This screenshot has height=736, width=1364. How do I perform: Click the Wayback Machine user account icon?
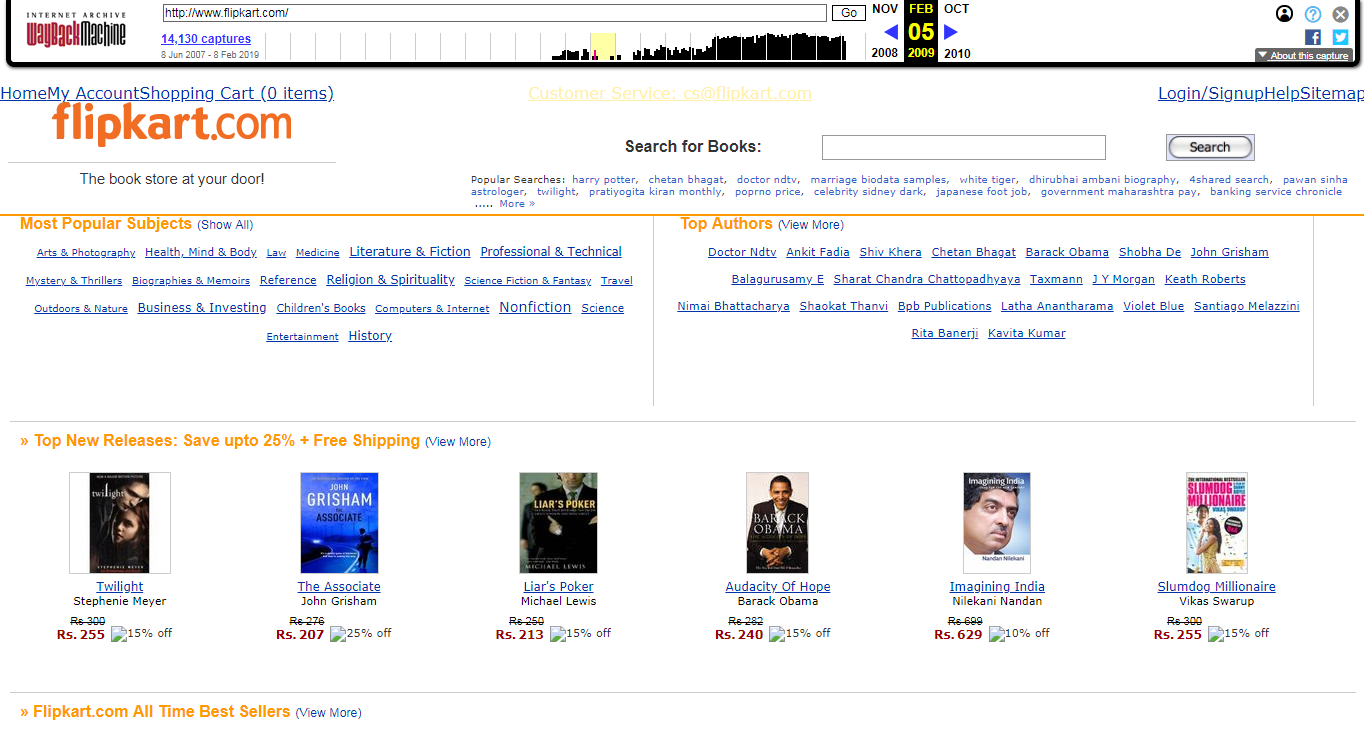pos(1284,14)
